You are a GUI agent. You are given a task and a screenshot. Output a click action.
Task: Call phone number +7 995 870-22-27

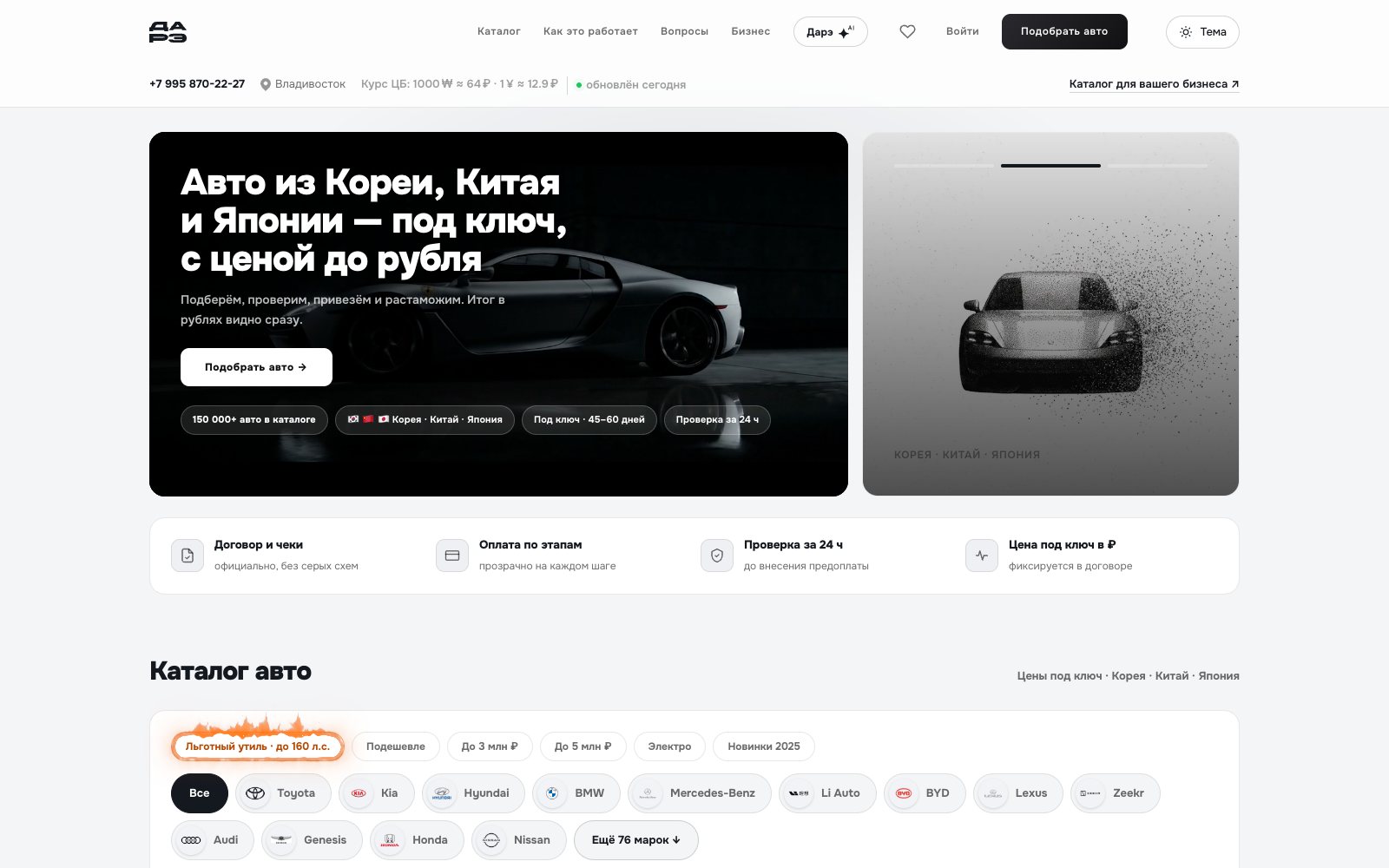(x=197, y=84)
